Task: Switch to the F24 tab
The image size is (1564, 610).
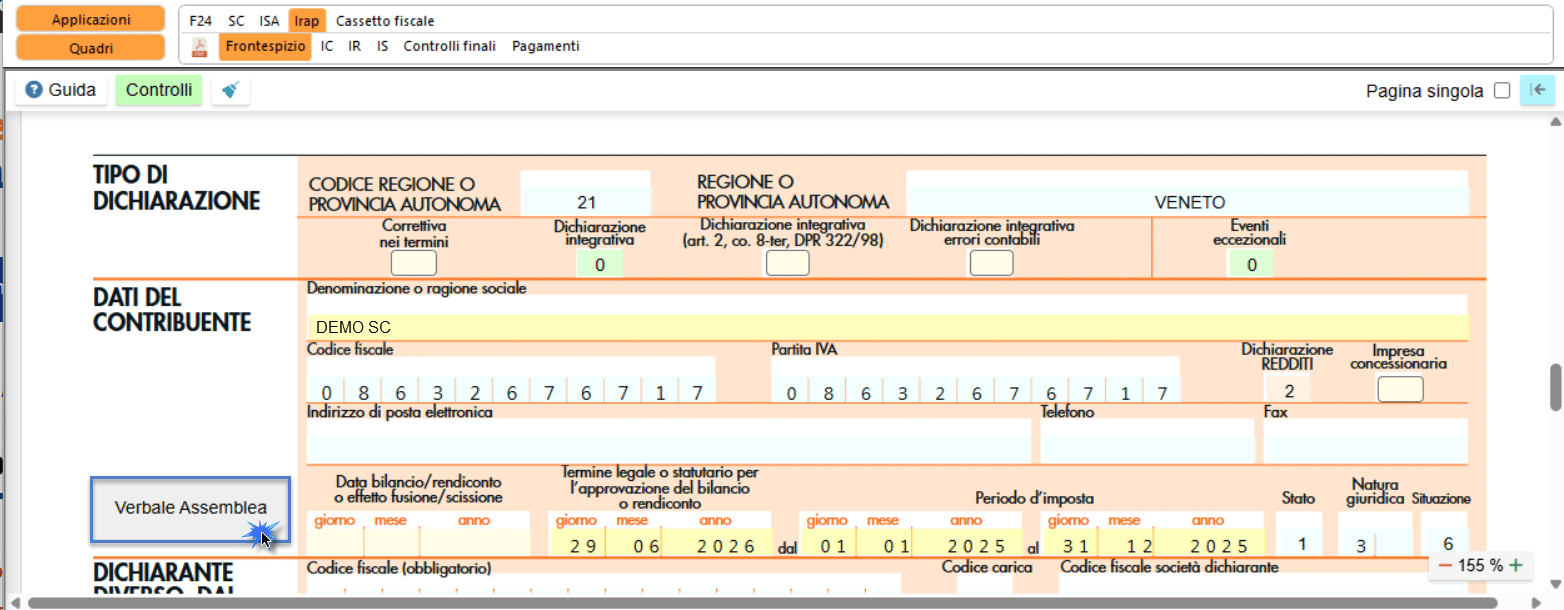Action: 200,20
